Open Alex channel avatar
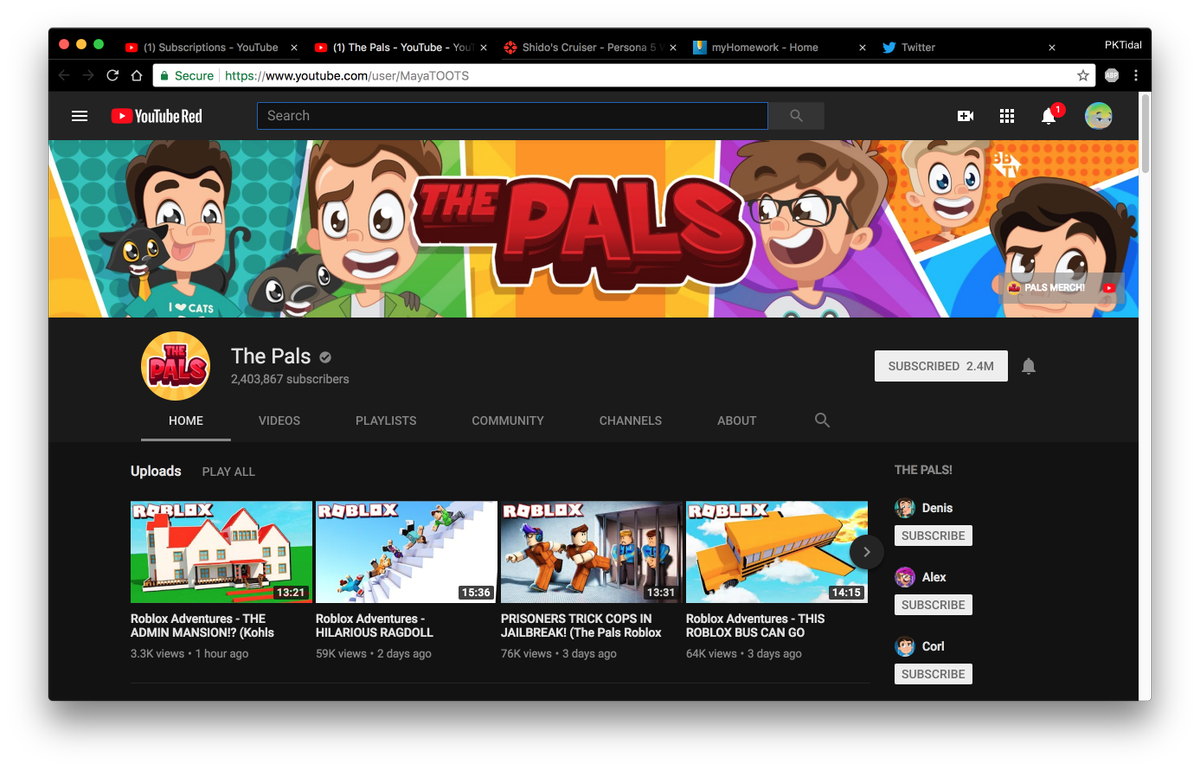Screen dimensions: 1200x770 point(905,577)
